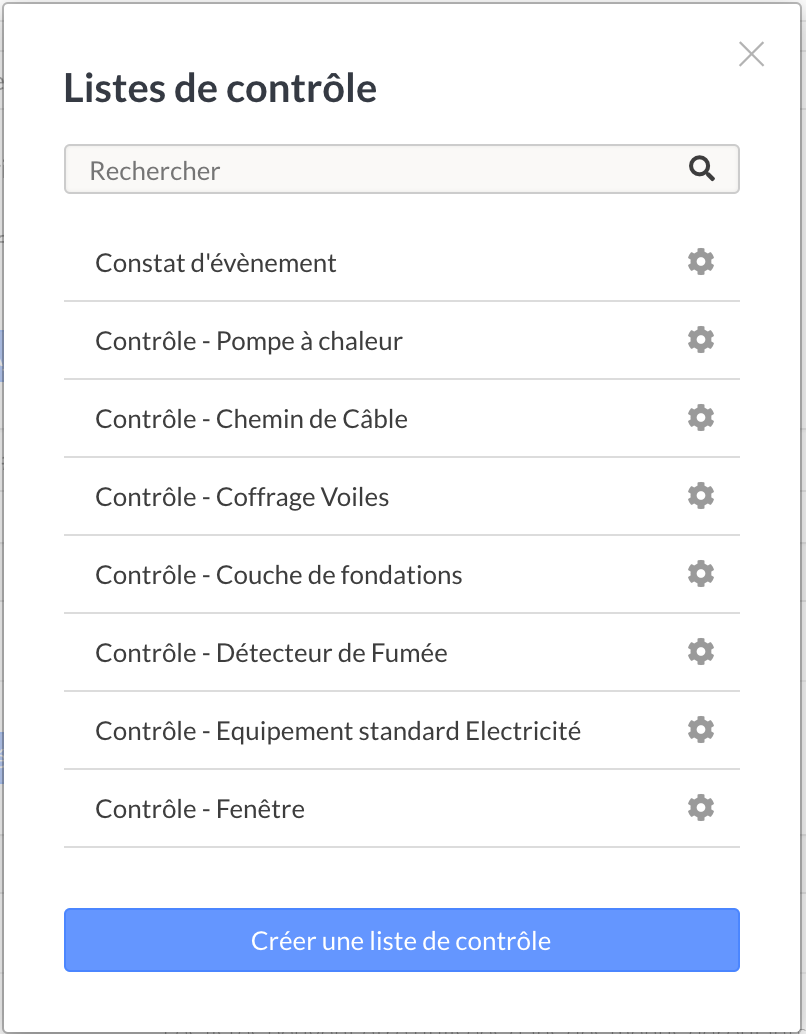The height and width of the screenshot is (1034, 806).
Task: Click gear icon beside Coffrage Voiles
Action: tap(700, 495)
